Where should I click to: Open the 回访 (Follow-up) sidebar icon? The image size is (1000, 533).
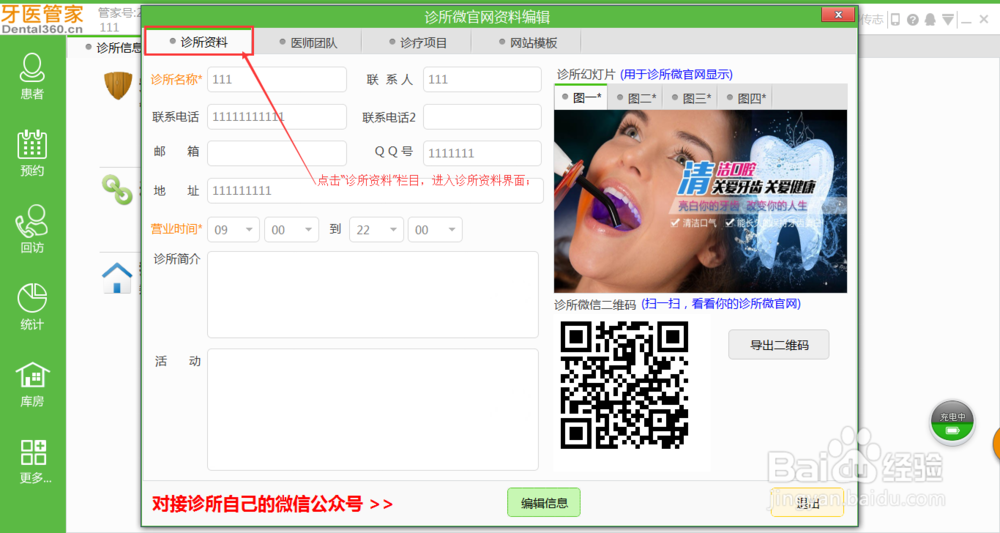(x=32, y=230)
